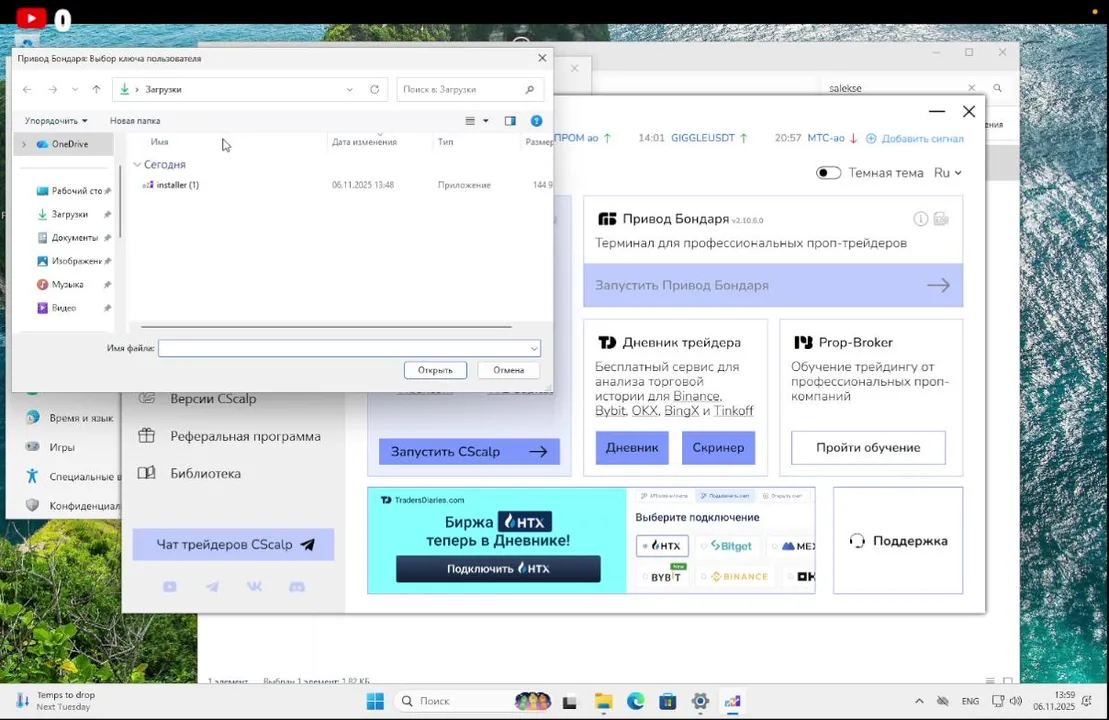This screenshot has height=720, width=1109.
Task: Toggle the Темная тема switch
Action: coord(828,173)
